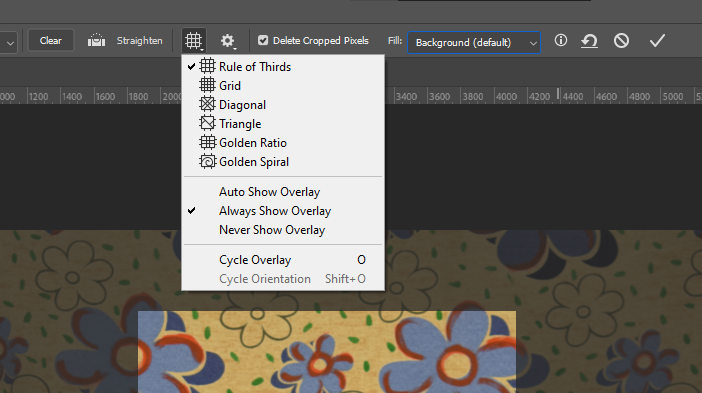
Task: Choose Rule of Thirds overlay
Action: coord(283,67)
